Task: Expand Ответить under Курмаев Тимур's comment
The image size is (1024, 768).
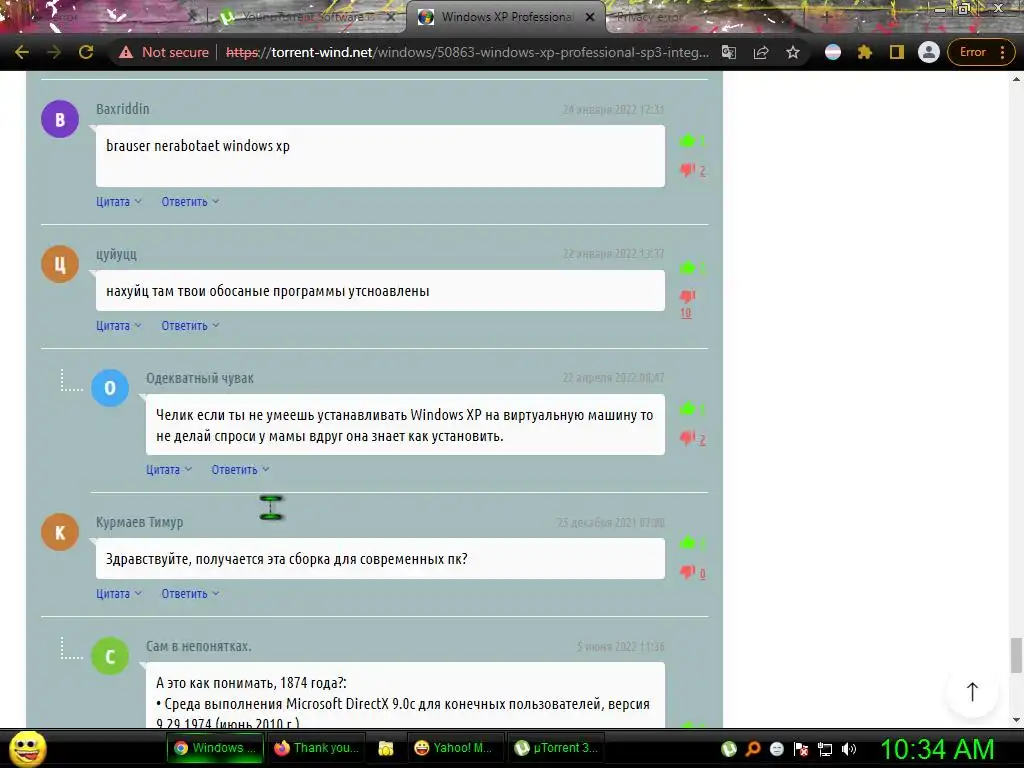Action: pyautogui.click(x=190, y=594)
